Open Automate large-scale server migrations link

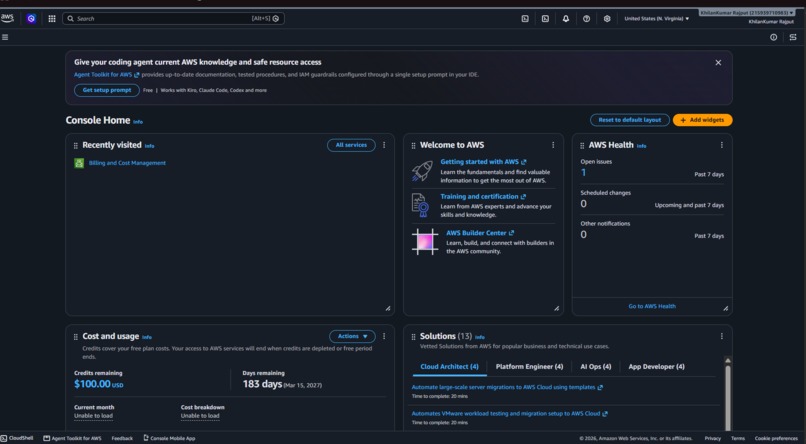[507, 387]
